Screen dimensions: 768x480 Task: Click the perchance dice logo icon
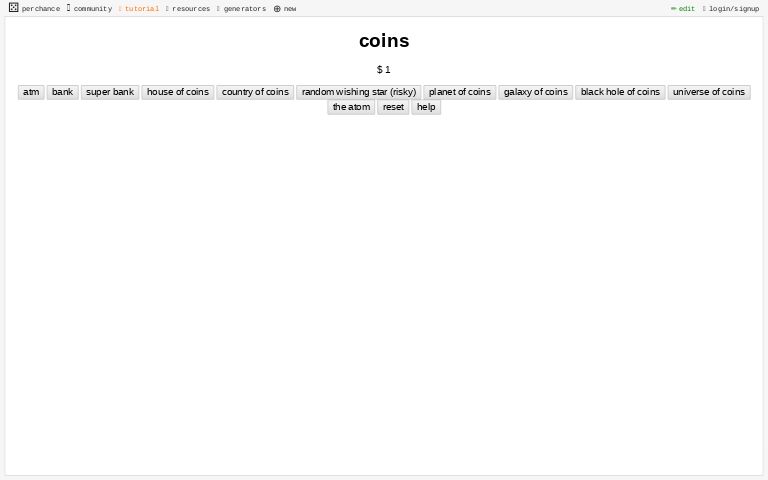point(14,7)
